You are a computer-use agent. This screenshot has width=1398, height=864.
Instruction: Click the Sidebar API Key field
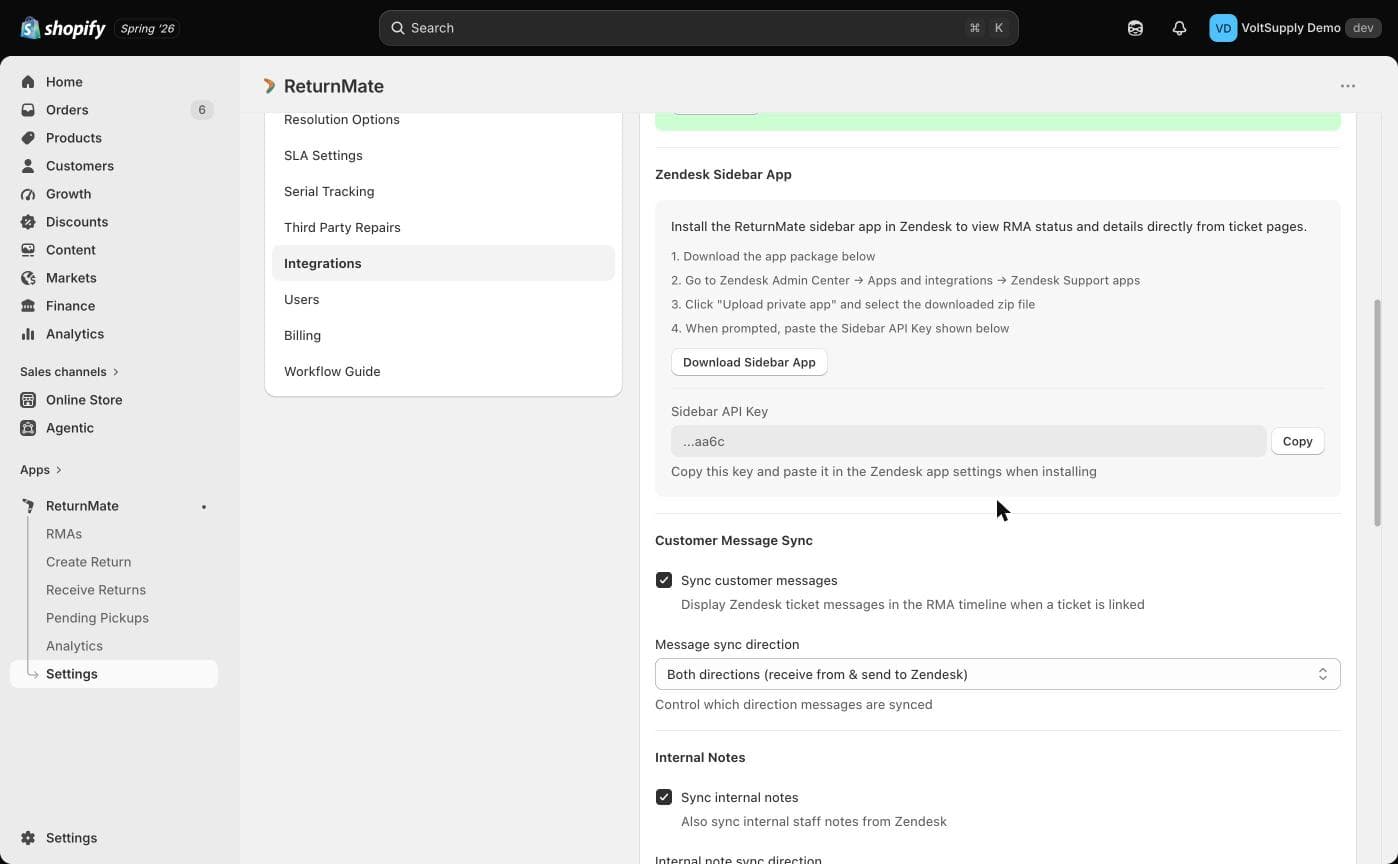coord(968,441)
